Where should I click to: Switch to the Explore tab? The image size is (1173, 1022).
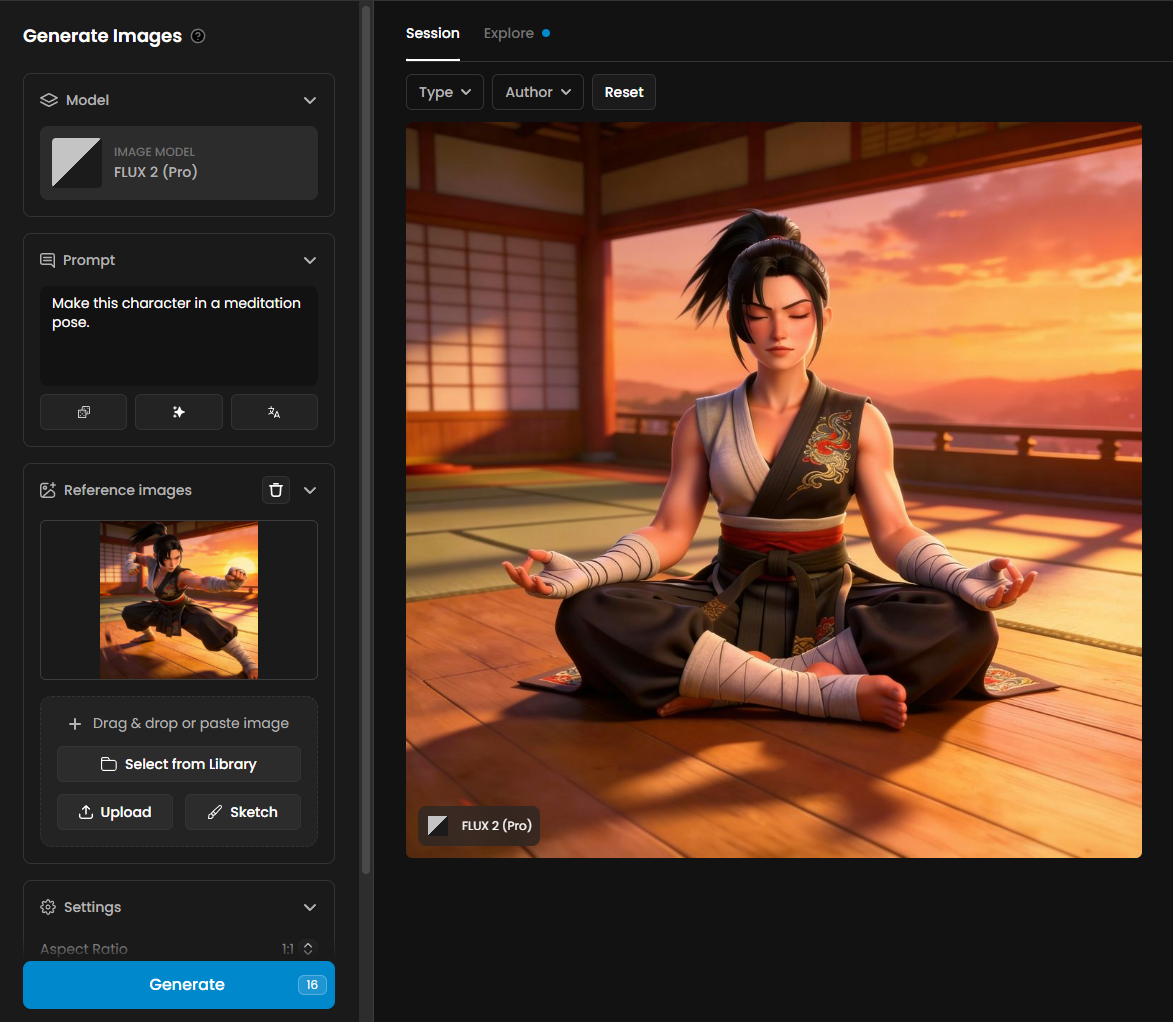click(509, 33)
